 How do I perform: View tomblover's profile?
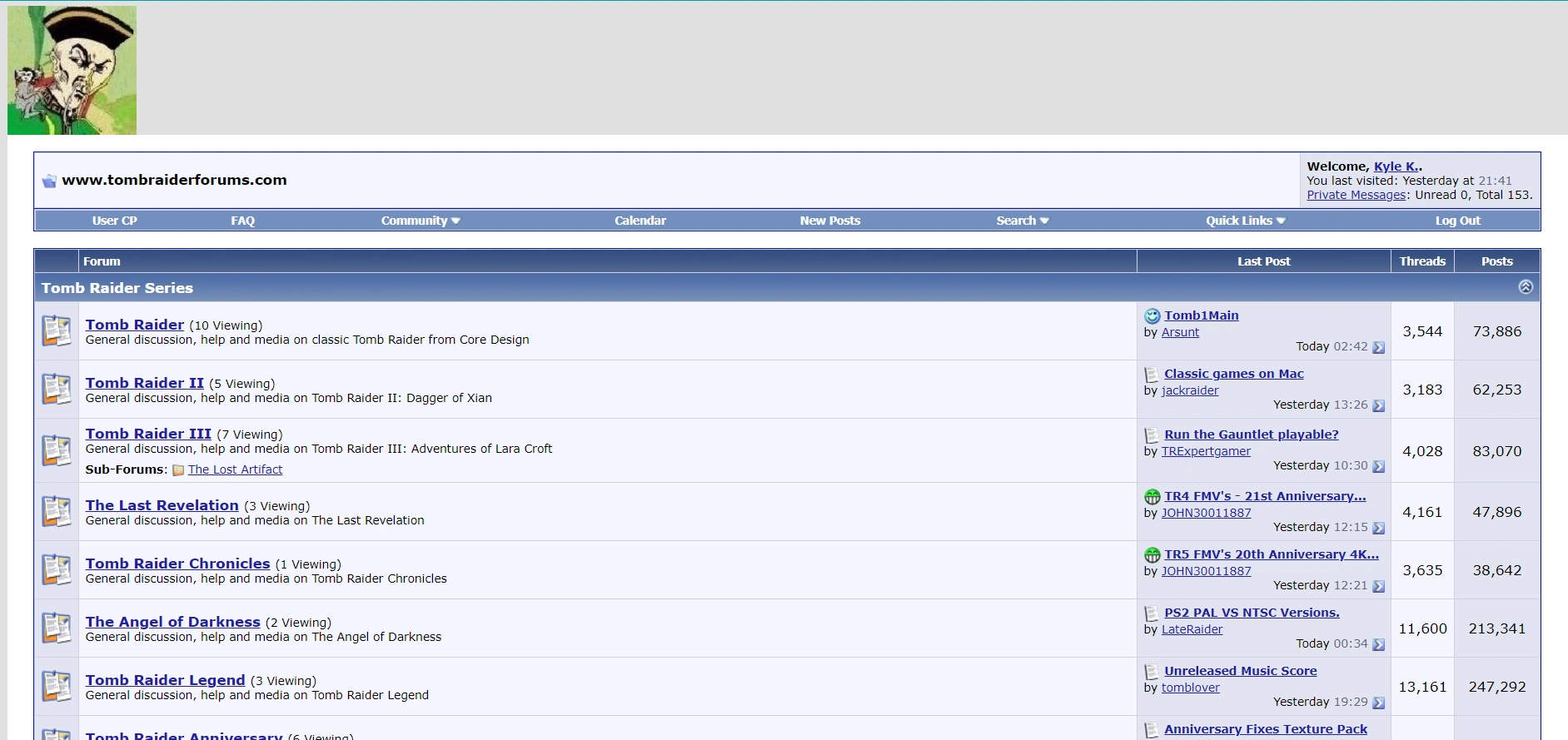(1191, 688)
